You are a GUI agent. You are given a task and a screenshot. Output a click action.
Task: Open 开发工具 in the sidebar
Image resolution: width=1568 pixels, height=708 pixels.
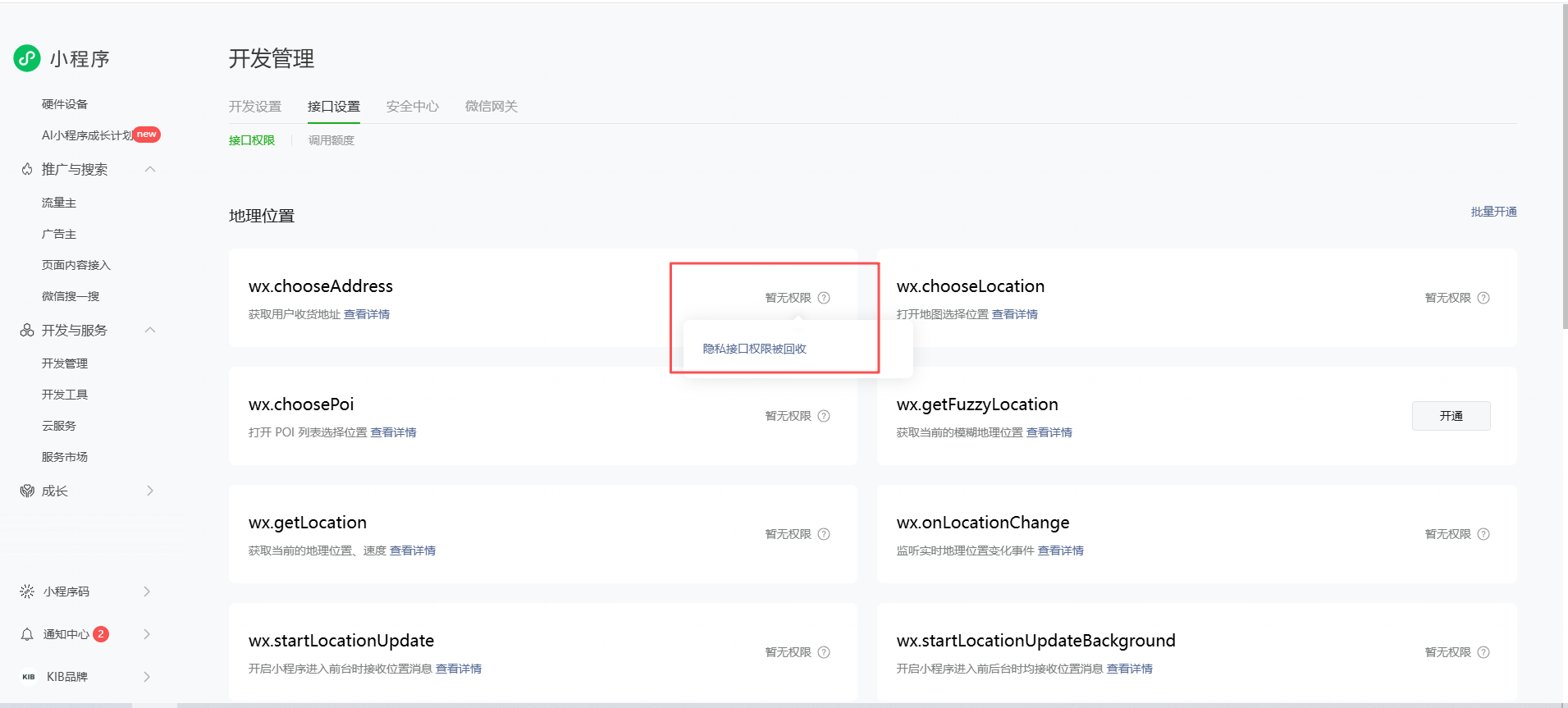(65, 395)
